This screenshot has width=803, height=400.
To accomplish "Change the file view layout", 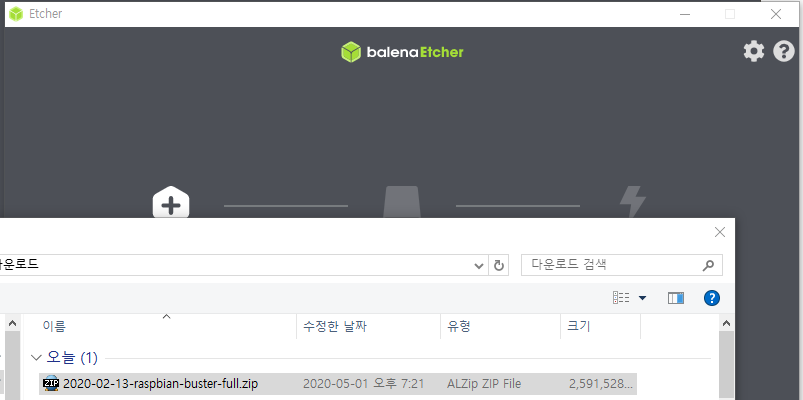I will [621, 298].
